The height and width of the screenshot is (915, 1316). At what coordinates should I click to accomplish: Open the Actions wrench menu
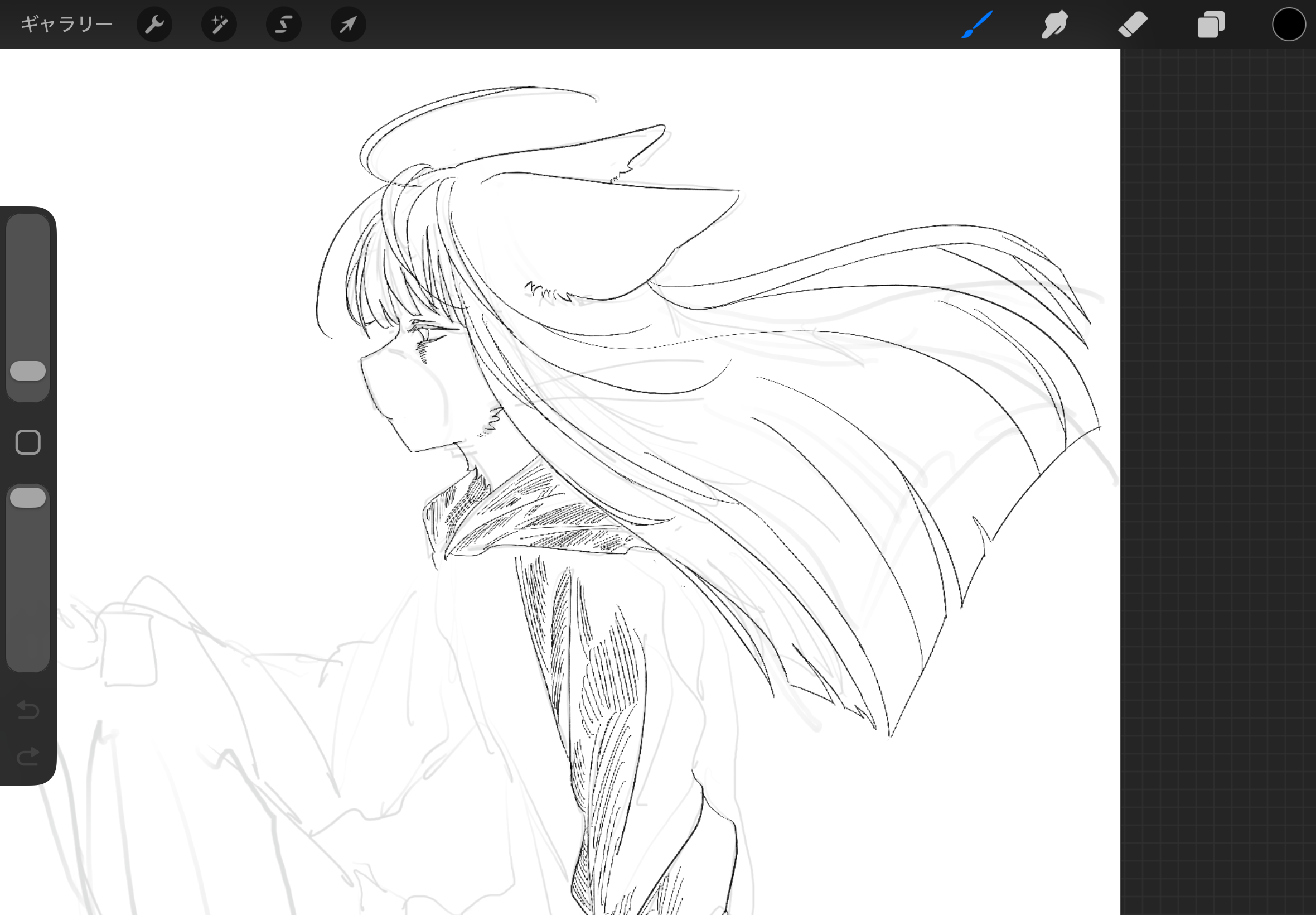pyautogui.click(x=154, y=25)
